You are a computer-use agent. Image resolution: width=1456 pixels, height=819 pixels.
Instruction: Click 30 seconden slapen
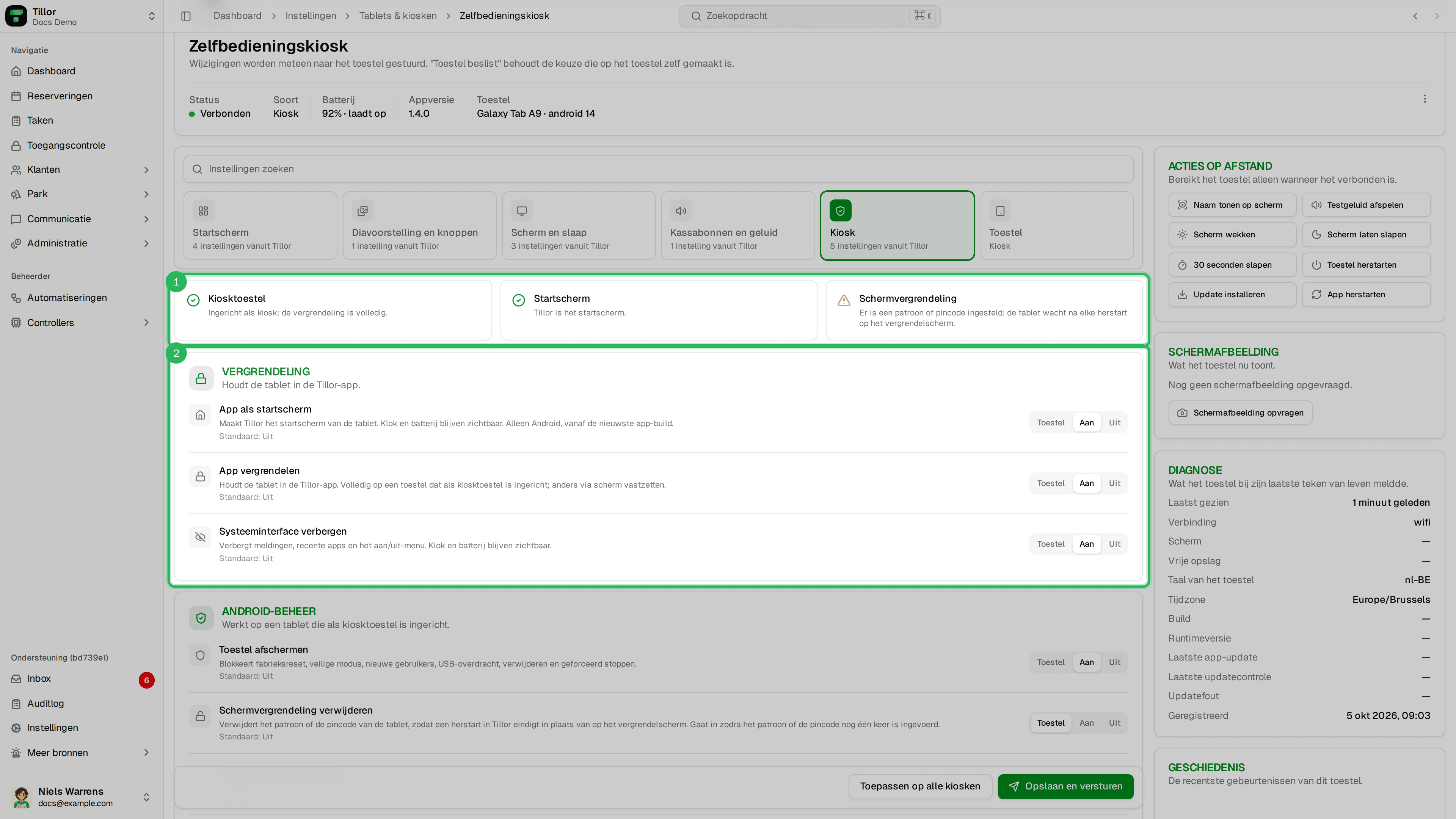1232,265
